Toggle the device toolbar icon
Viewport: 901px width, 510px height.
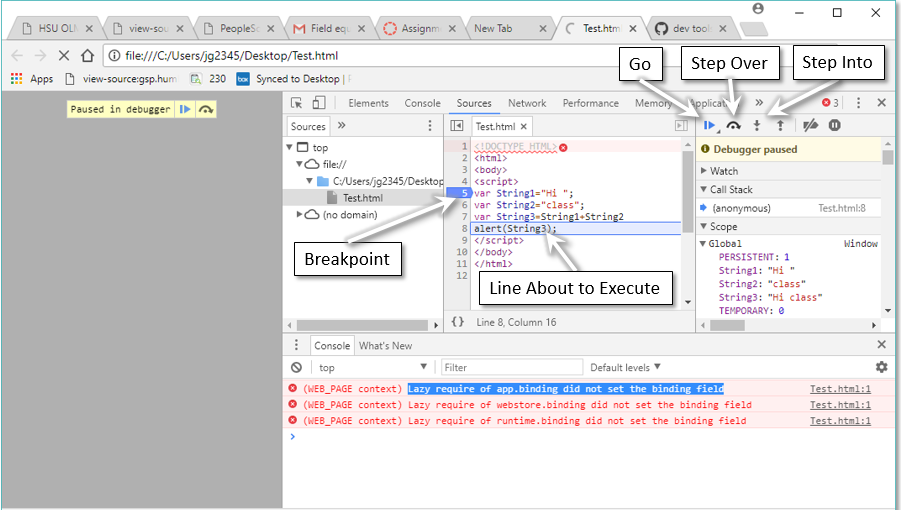tap(319, 103)
